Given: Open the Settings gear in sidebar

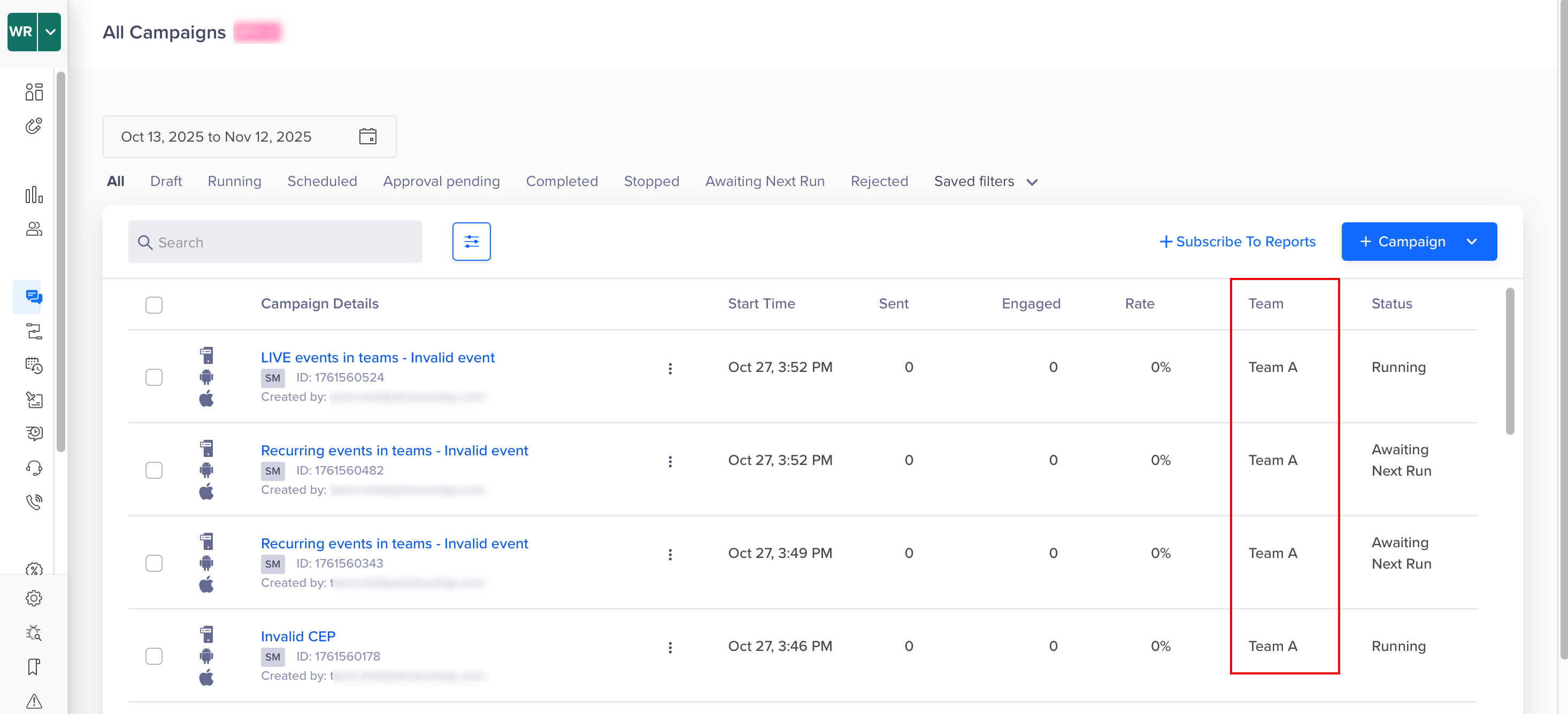Looking at the screenshot, I should click(x=34, y=597).
